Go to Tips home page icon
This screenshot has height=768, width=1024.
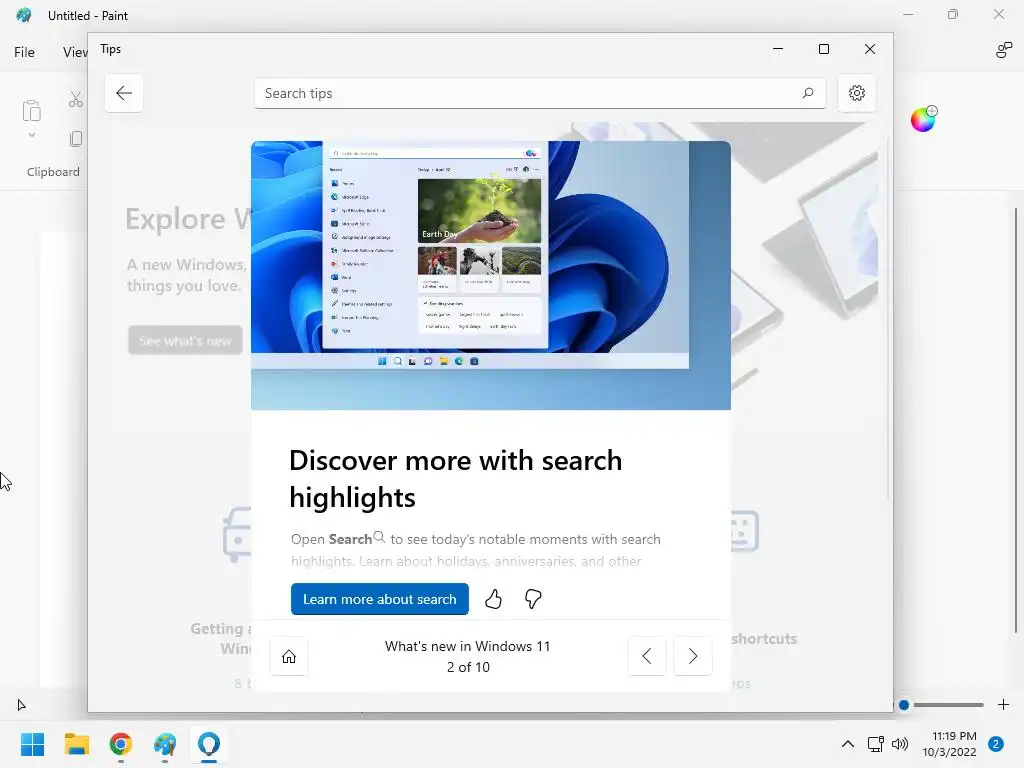289,656
